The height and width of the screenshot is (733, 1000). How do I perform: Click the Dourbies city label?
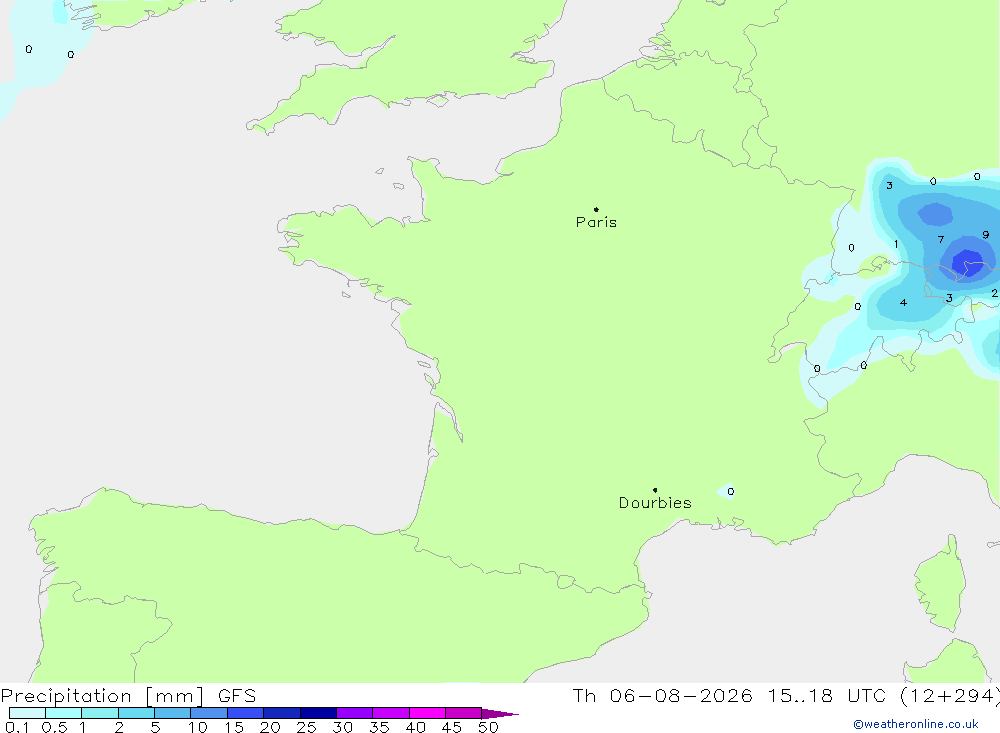click(x=655, y=503)
